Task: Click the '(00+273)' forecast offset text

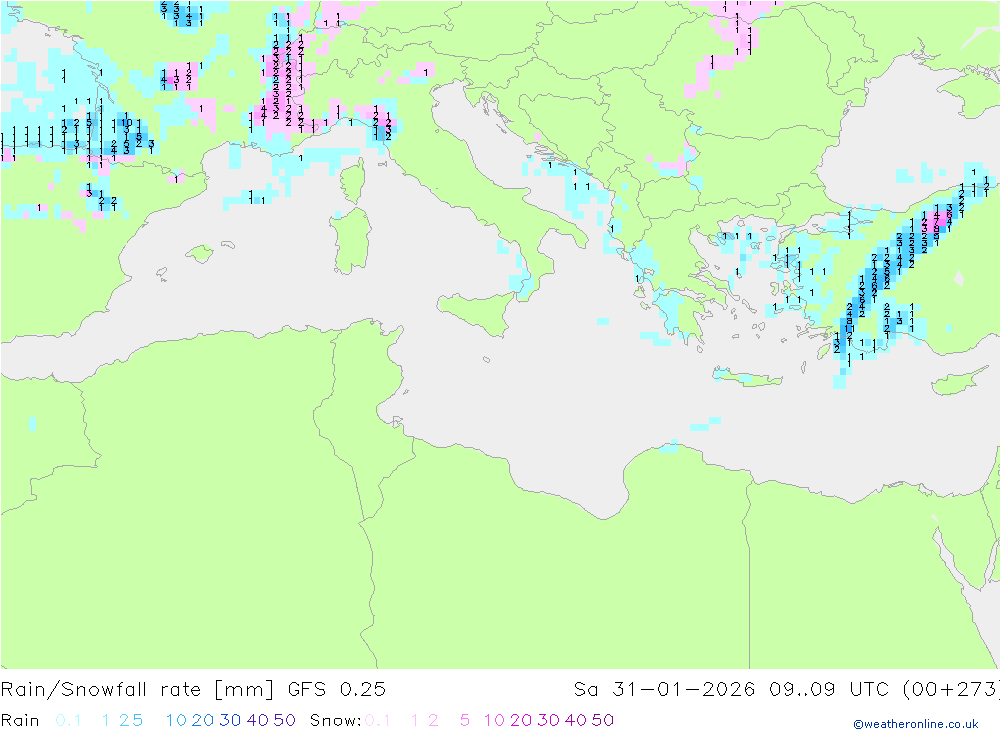Action: pos(951,690)
